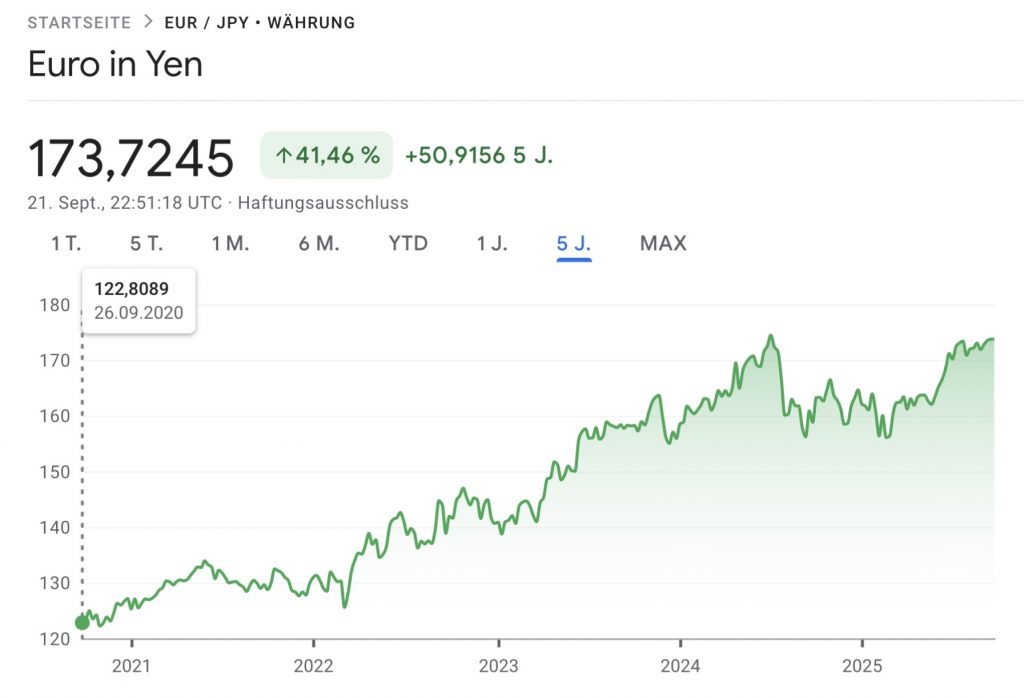Select the 173,7245 price display
This screenshot has height=698, width=1024.
133,158
